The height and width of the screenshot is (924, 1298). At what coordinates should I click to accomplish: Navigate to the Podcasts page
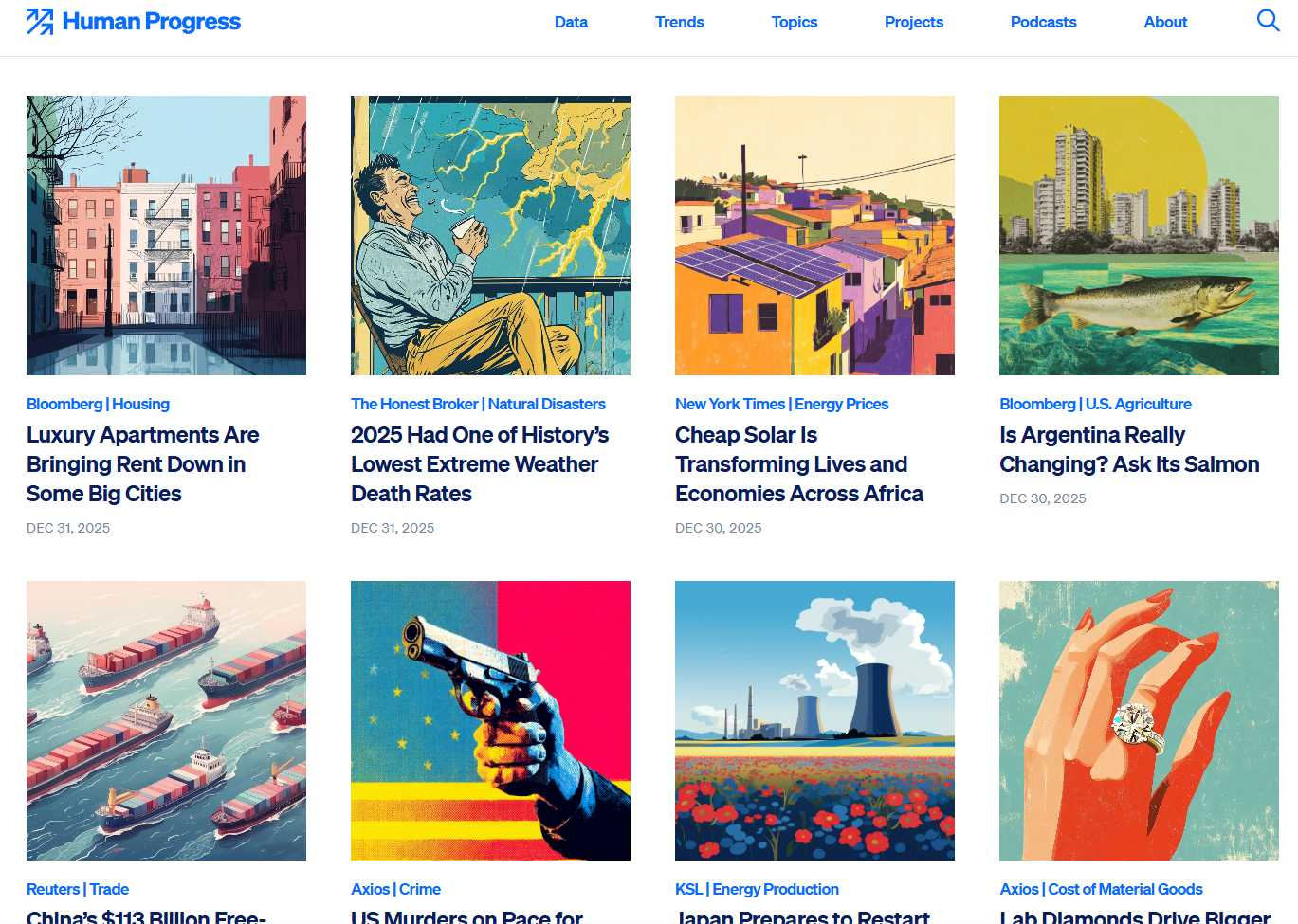(x=1043, y=22)
